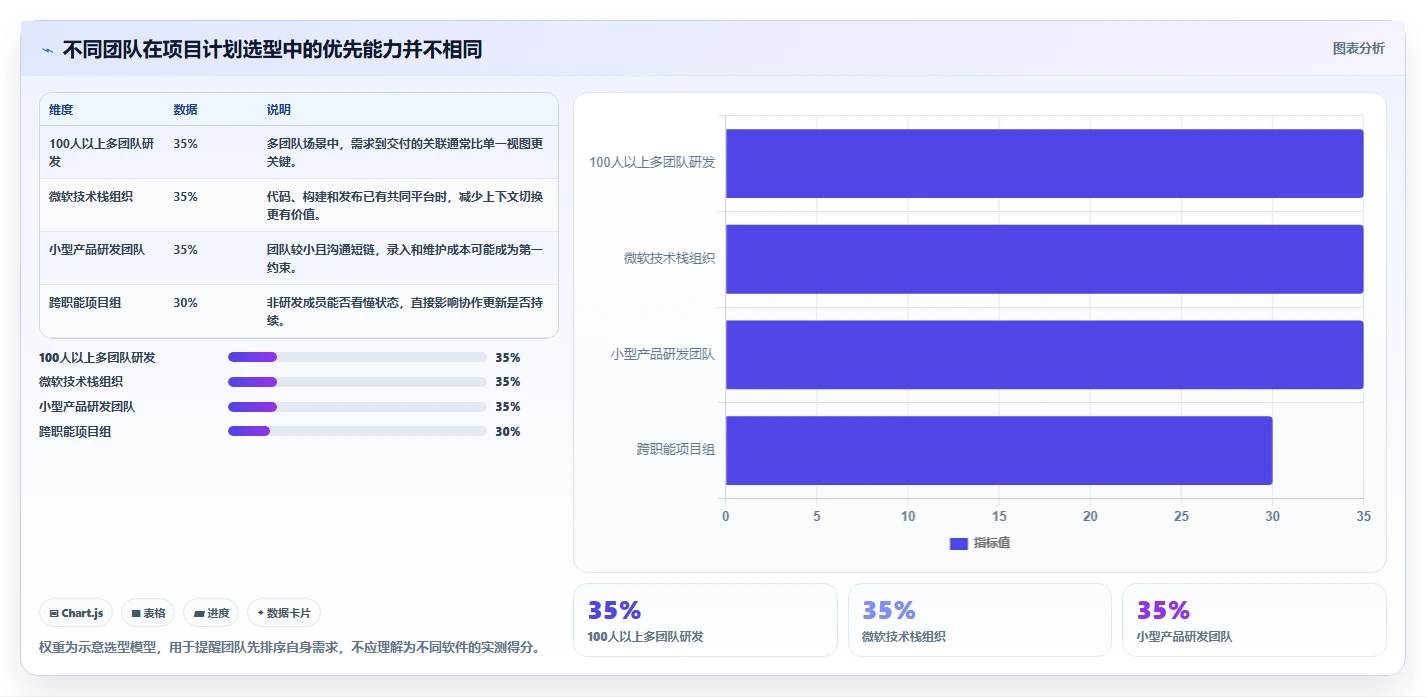Click description starting 团队较小且沟通短链
The height and width of the screenshot is (697, 1426).
[x=405, y=258]
